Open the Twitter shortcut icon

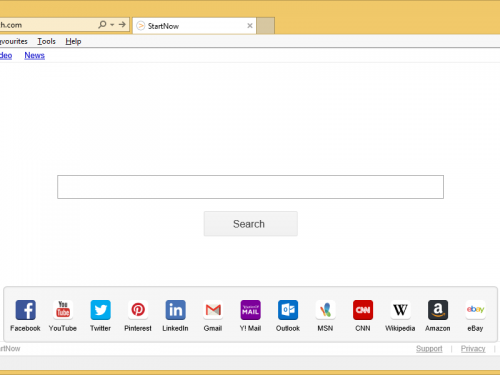pos(100,310)
